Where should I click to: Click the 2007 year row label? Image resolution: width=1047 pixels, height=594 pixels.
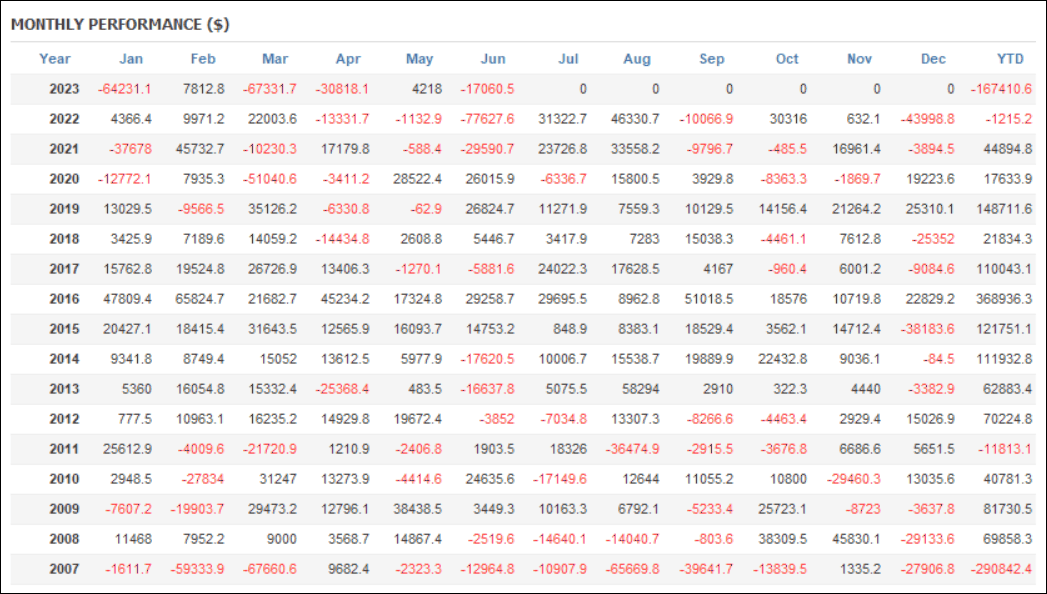(64, 569)
